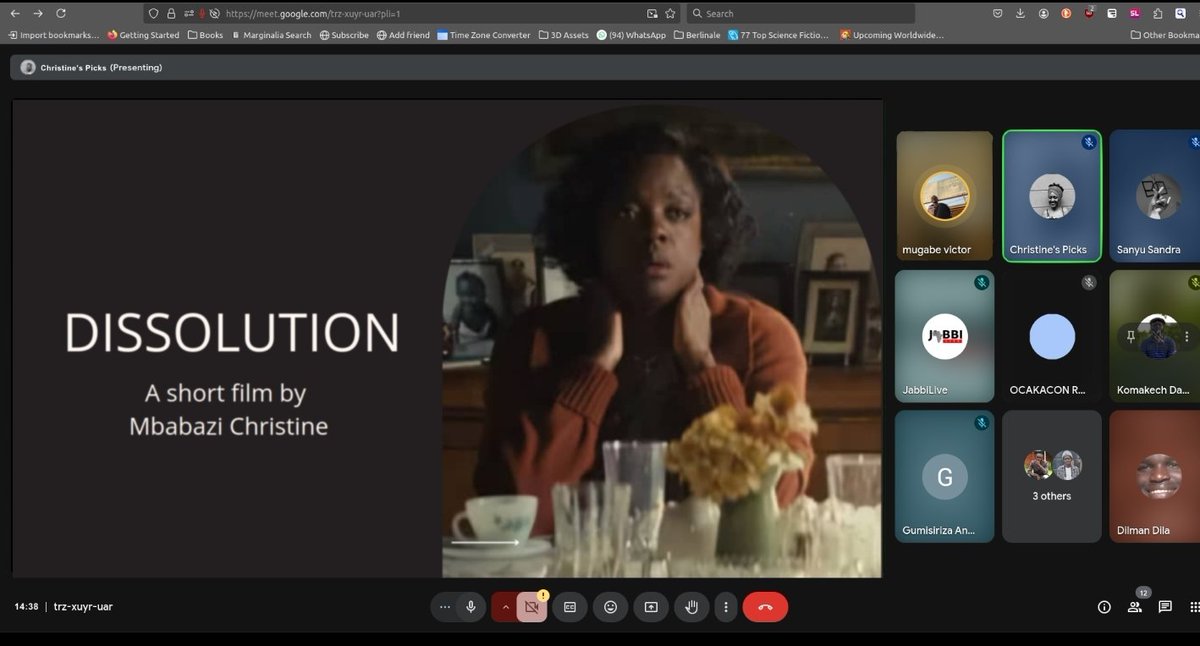Toggle picture-in-picture icon in address bar

click(653, 14)
